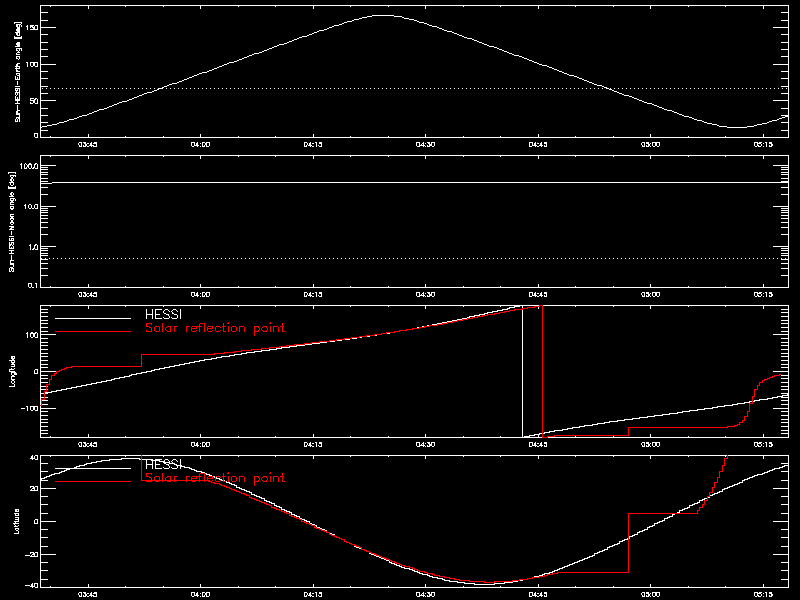Click the red legend line sample in Latitude panel
This screenshot has width=800, height=600.
(93, 482)
